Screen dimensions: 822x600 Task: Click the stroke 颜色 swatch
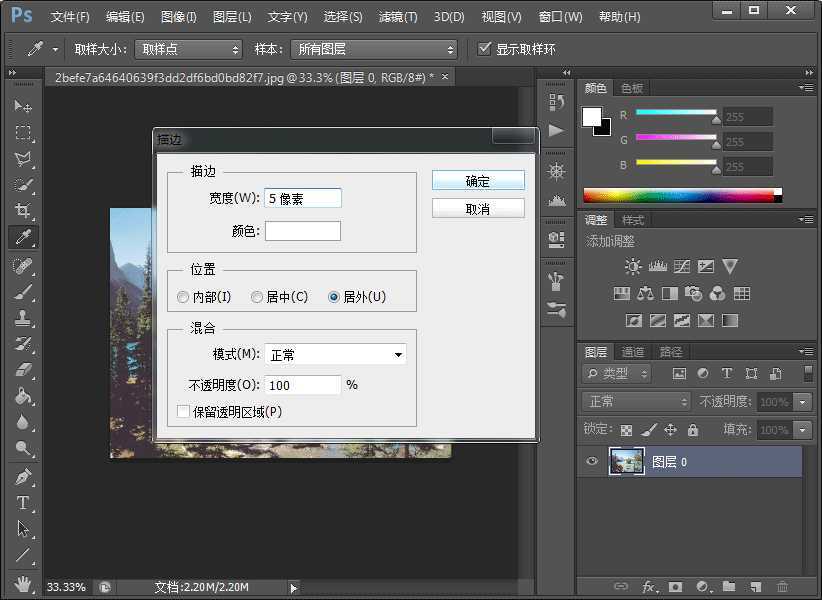pos(302,230)
